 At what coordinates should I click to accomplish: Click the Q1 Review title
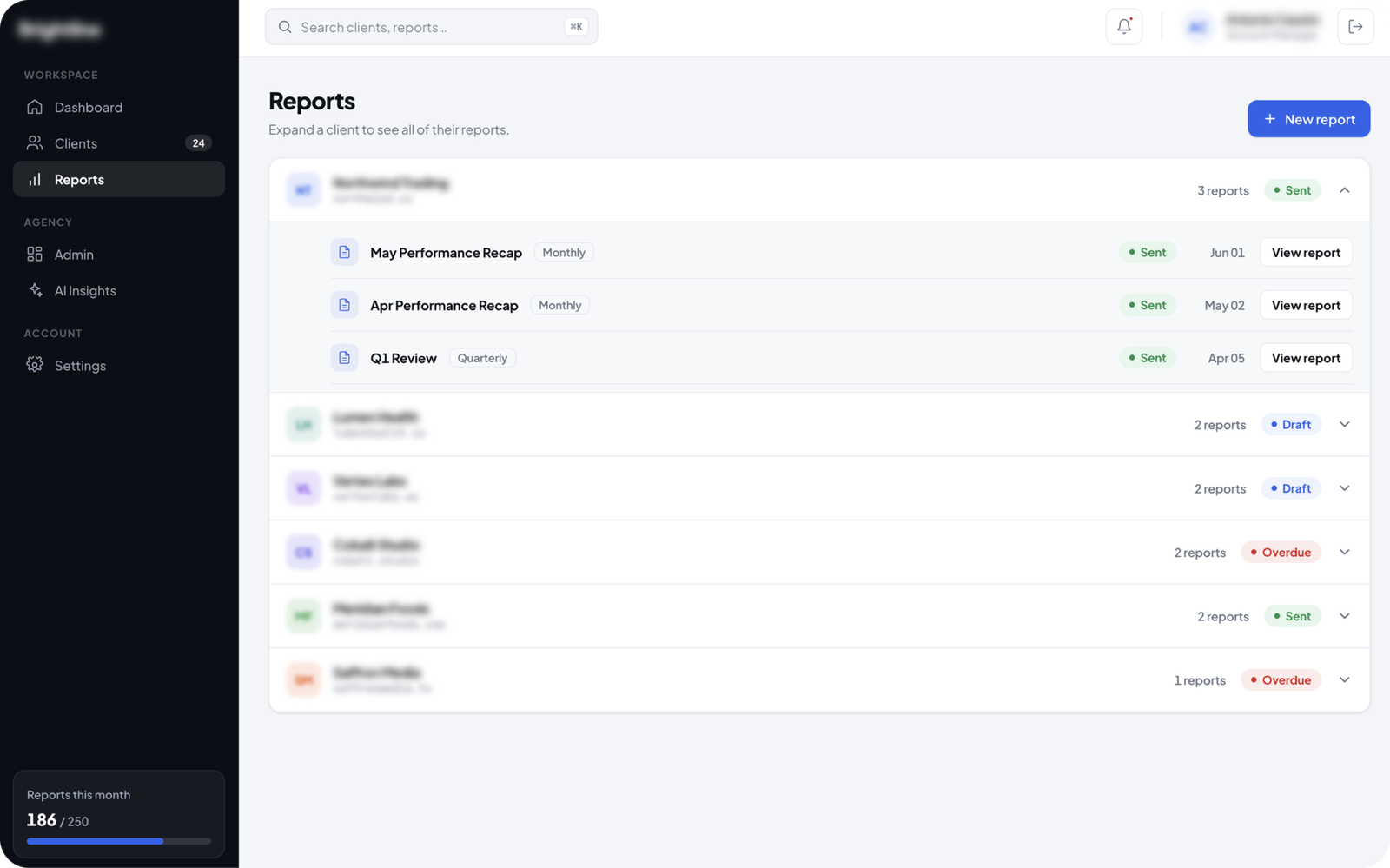(x=403, y=358)
